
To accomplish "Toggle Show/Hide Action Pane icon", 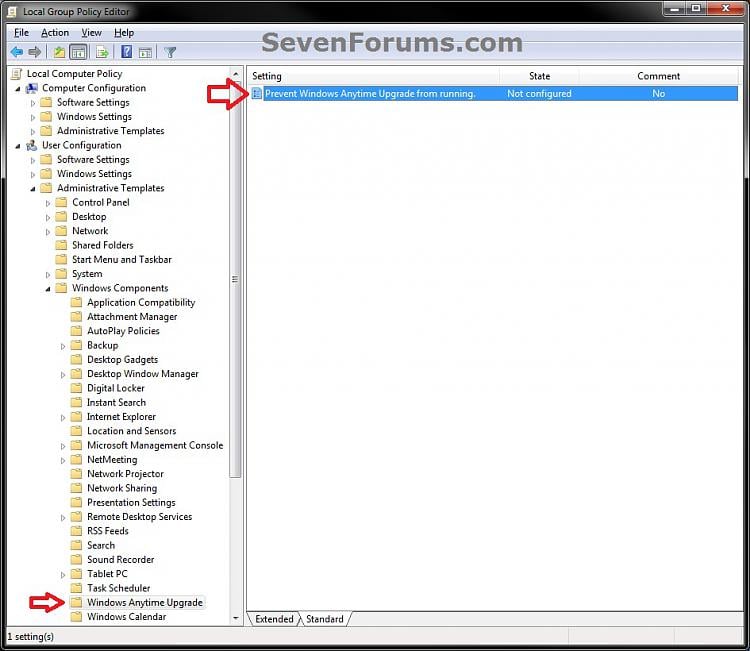I will pyautogui.click(x=145, y=52).
